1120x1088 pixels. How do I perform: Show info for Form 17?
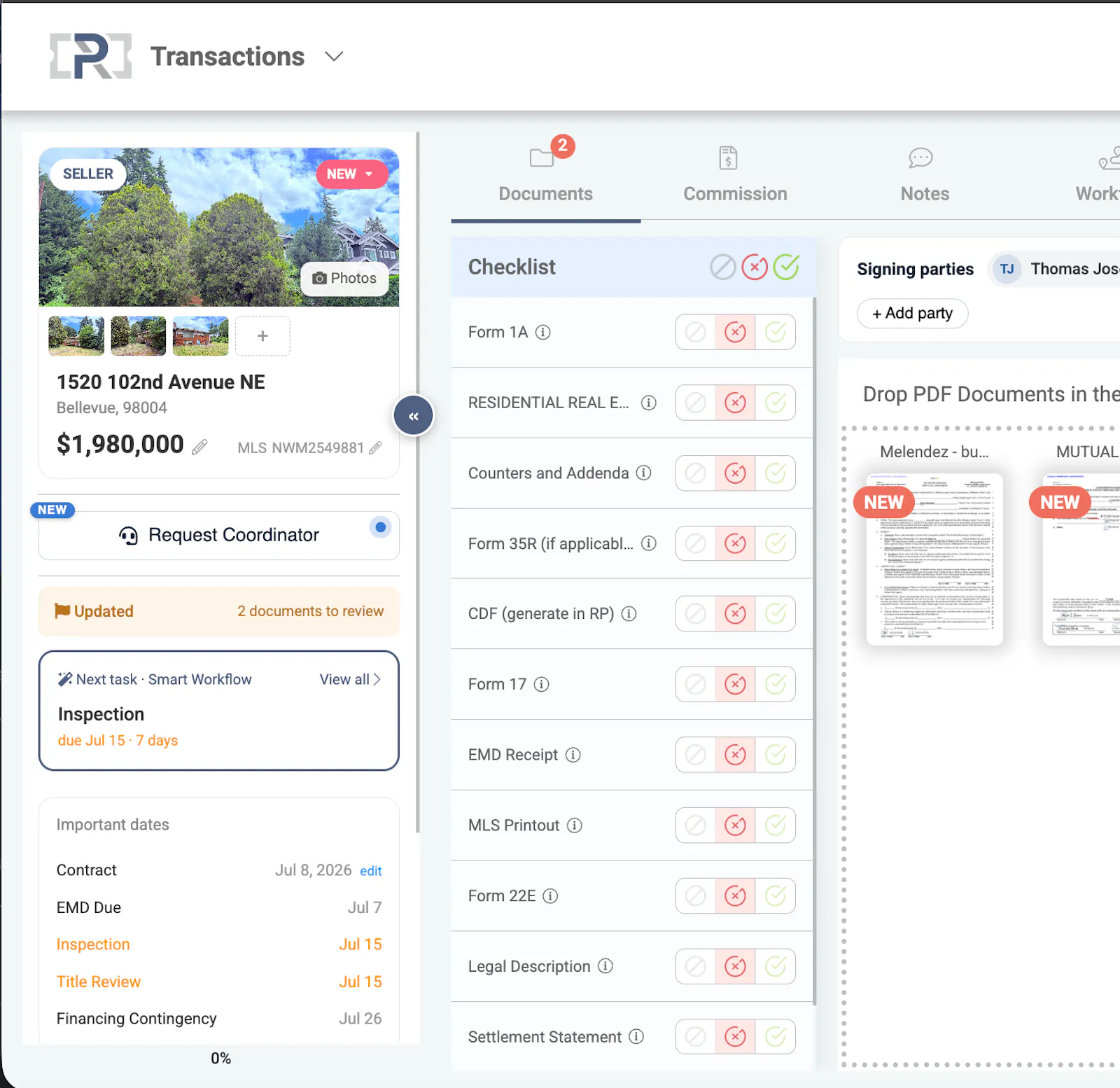542,684
